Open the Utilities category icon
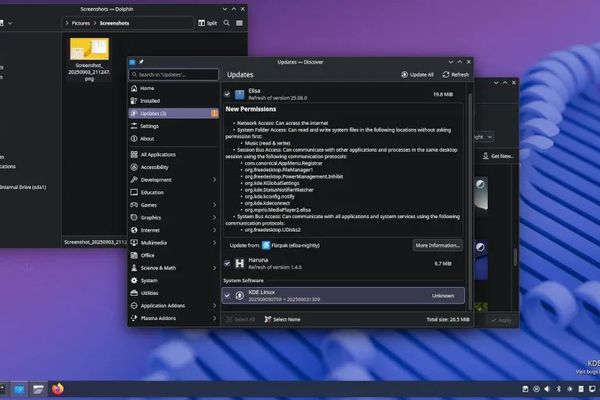 (x=134, y=293)
